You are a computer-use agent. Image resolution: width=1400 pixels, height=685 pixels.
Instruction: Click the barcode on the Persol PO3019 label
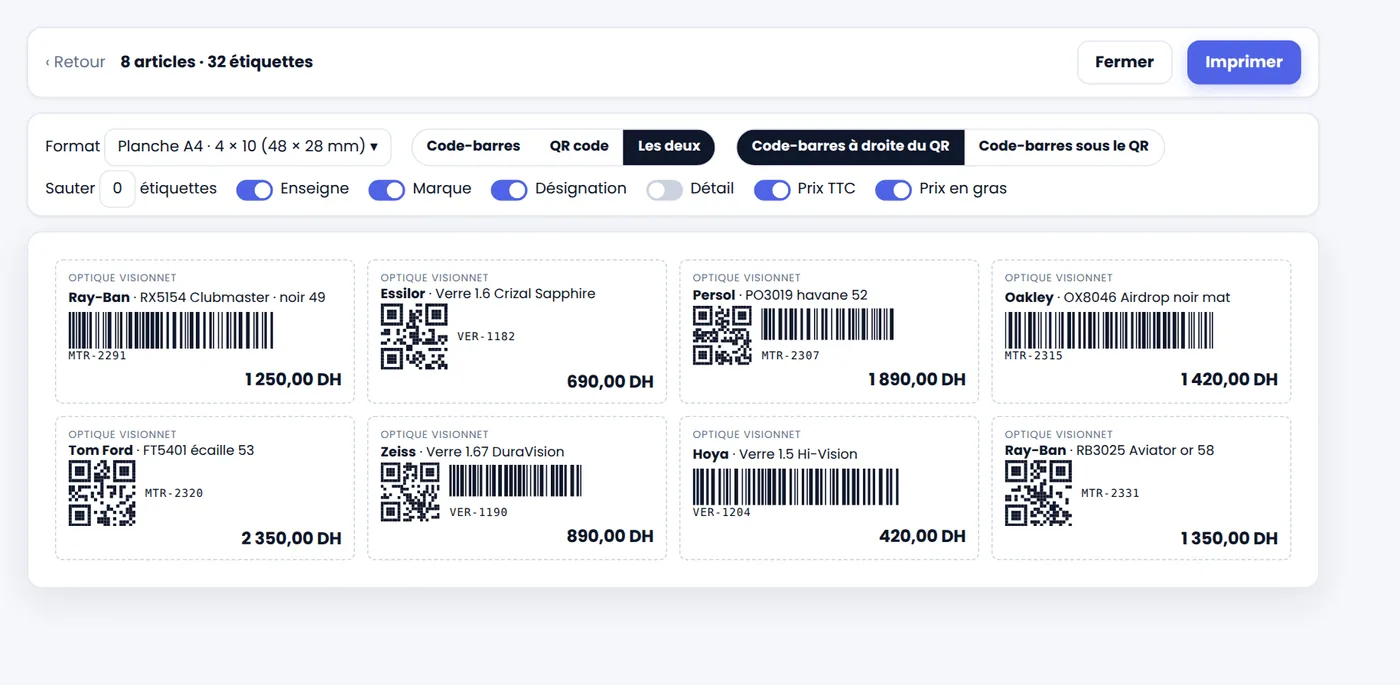click(x=827, y=324)
